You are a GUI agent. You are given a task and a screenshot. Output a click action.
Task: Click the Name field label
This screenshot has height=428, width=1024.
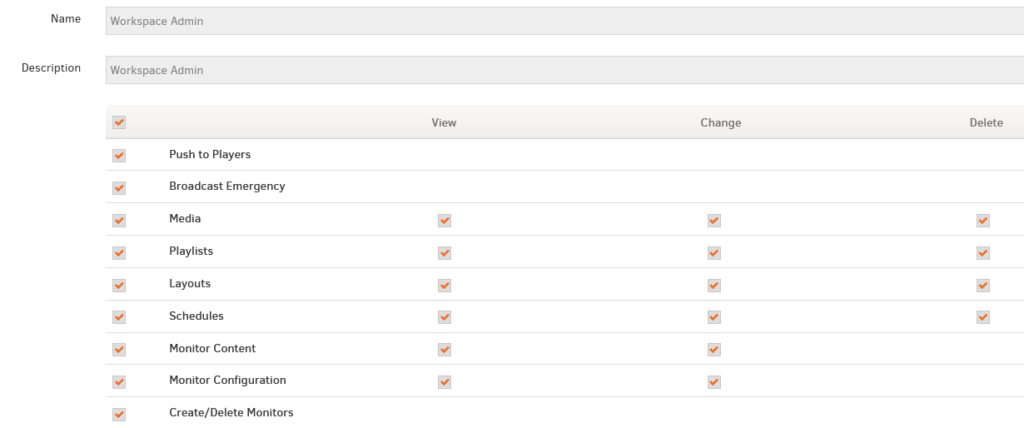click(x=66, y=19)
